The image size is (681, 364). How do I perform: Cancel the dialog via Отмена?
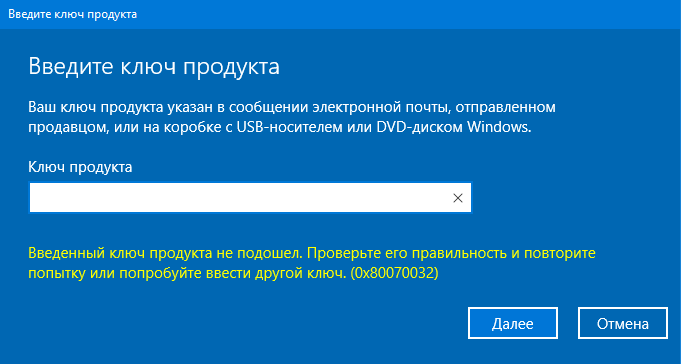click(622, 323)
